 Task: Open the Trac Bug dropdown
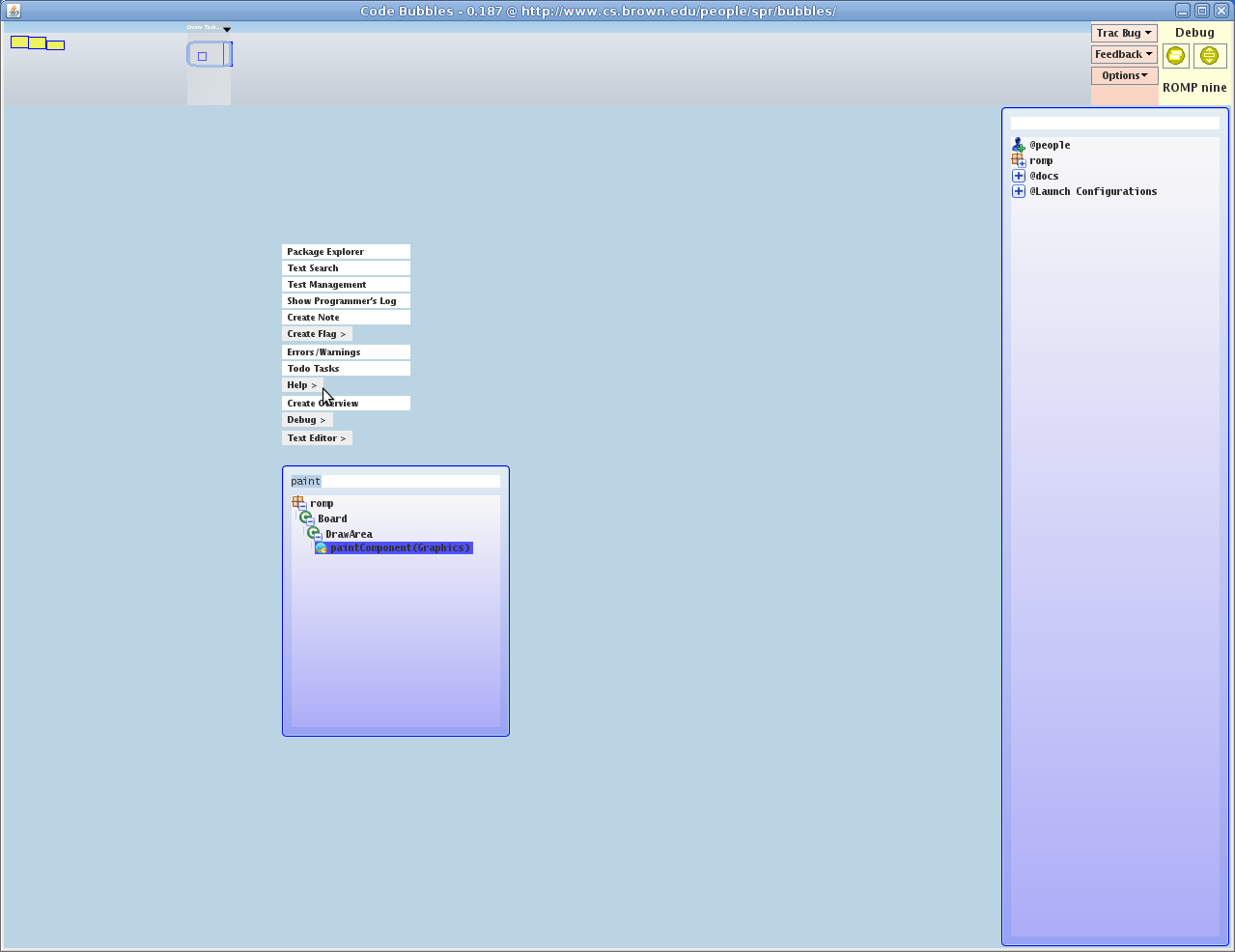coord(1124,33)
